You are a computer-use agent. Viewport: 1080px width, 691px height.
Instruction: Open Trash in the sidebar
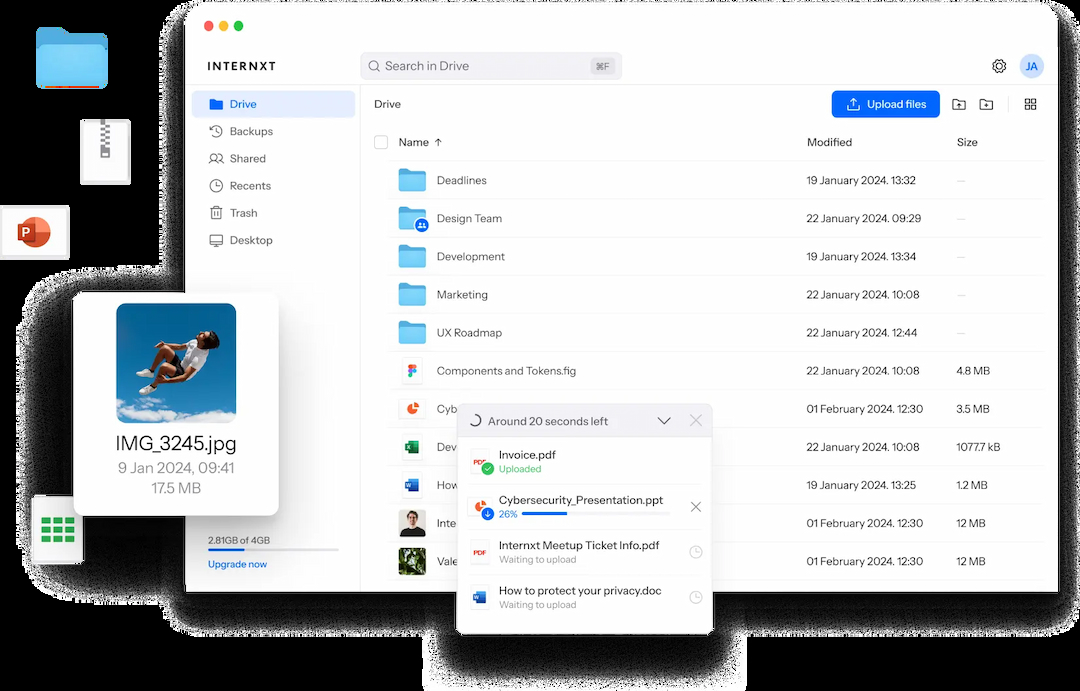coord(243,213)
